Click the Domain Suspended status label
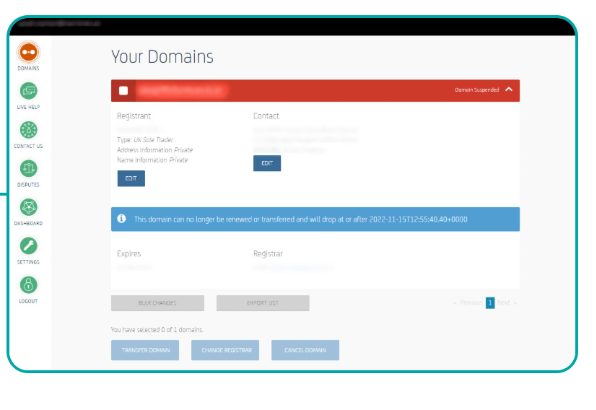This screenshot has height=410, width=596. [x=477, y=90]
